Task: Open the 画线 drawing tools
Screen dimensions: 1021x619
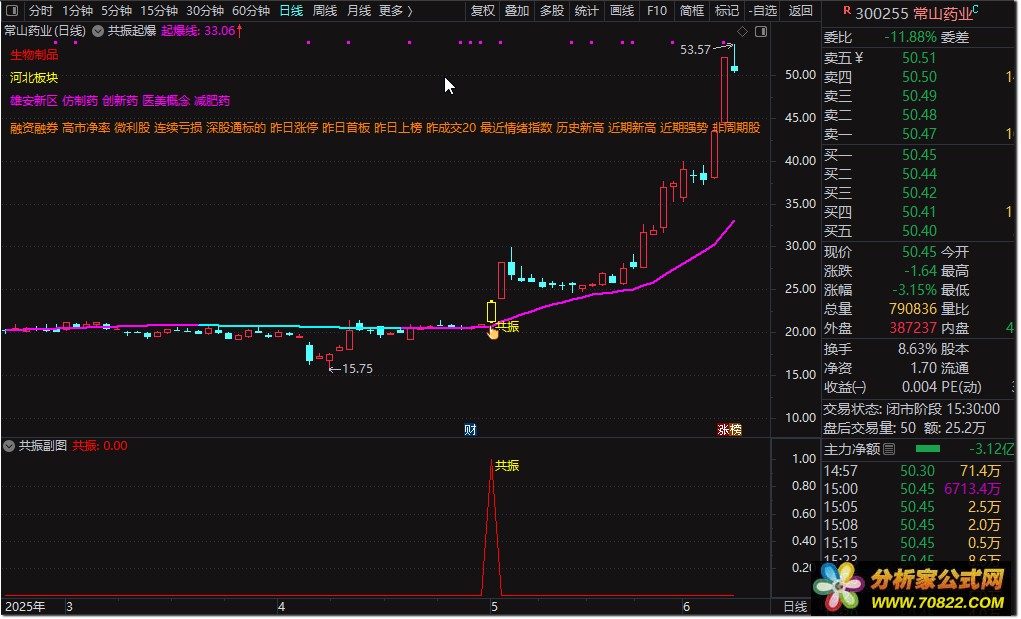Action: (621, 10)
